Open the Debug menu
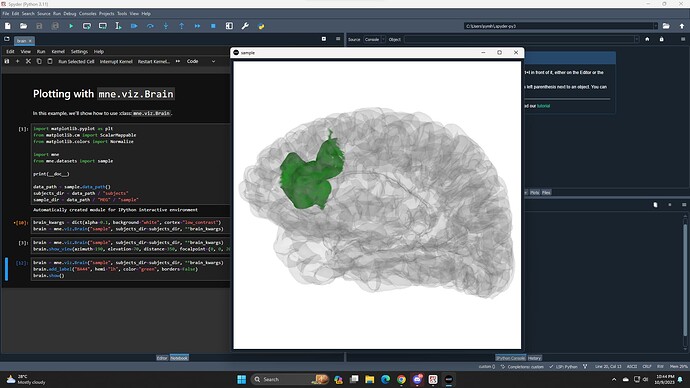This screenshot has width=690, height=388. [x=70, y=14]
